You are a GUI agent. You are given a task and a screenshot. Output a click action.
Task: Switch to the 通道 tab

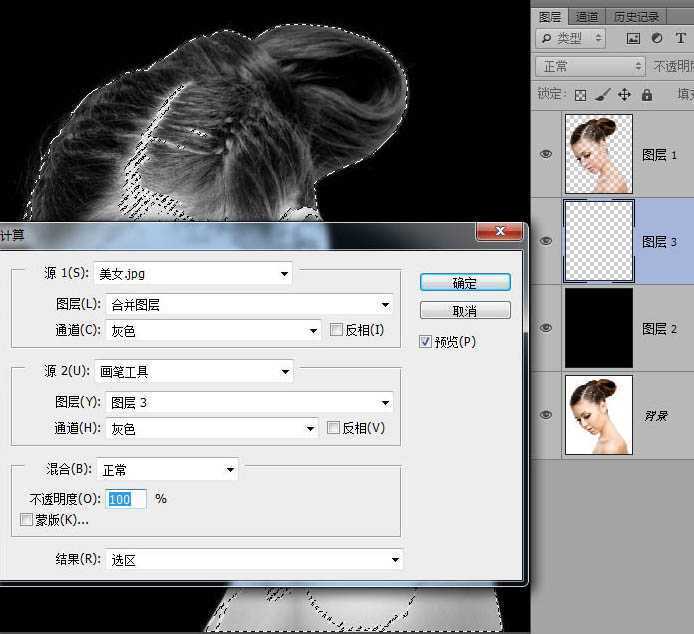tap(587, 17)
